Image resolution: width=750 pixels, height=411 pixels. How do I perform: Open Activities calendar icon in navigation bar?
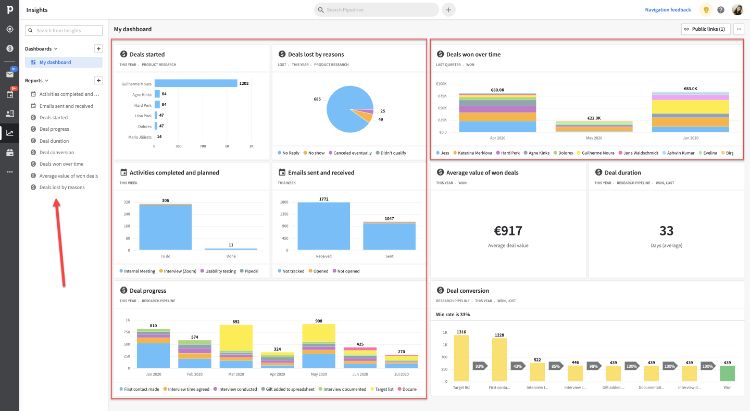point(10,94)
